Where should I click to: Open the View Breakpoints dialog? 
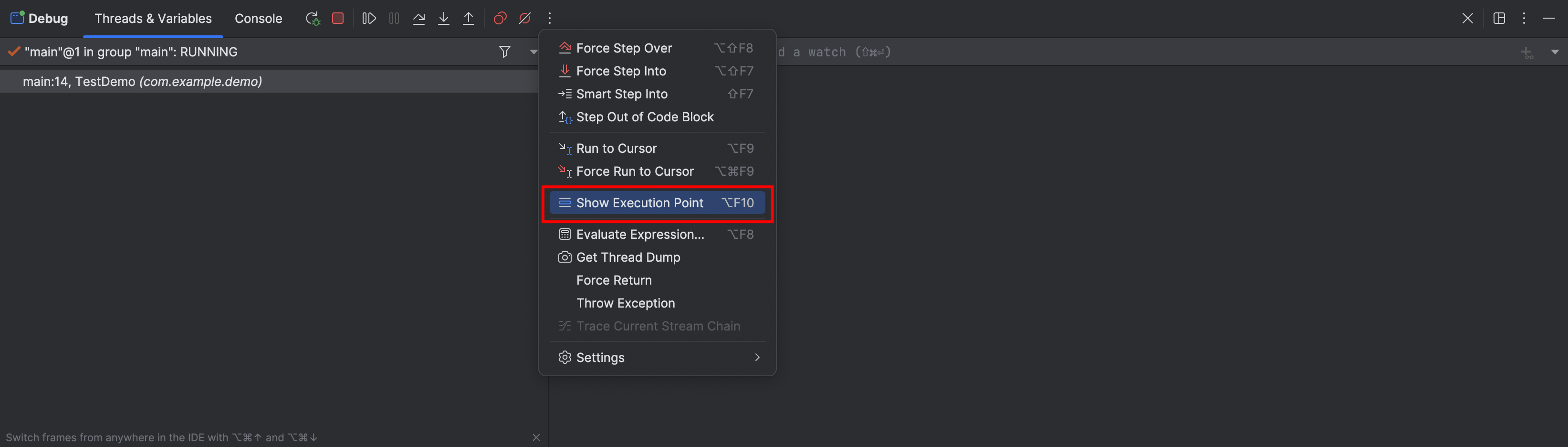click(x=500, y=18)
